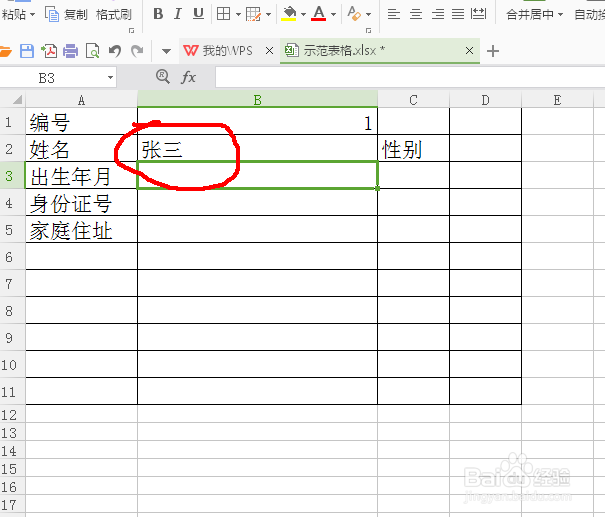Save the workbook with floppy icon
The image size is (605, 517).
27,51
